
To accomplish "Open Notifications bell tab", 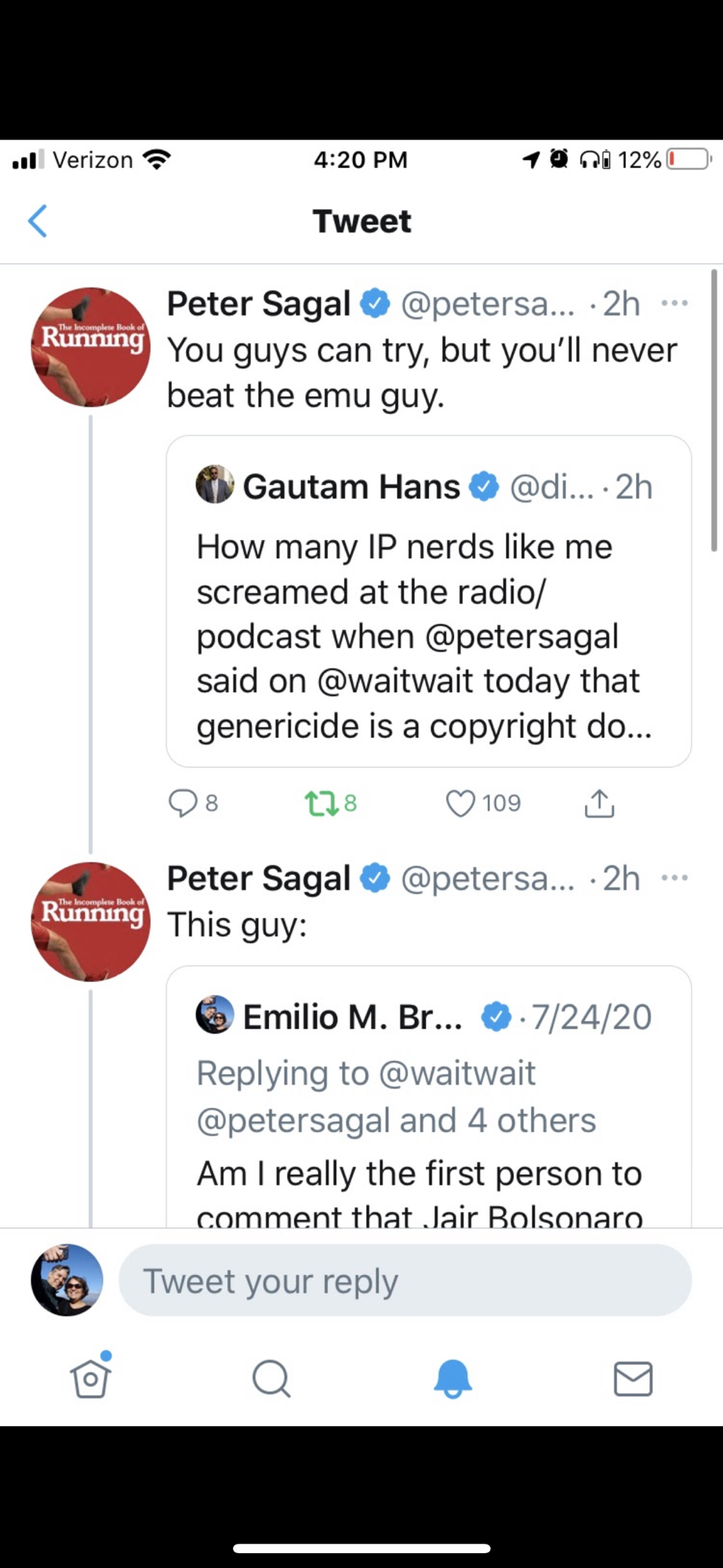I will (x=452, y=1378).
